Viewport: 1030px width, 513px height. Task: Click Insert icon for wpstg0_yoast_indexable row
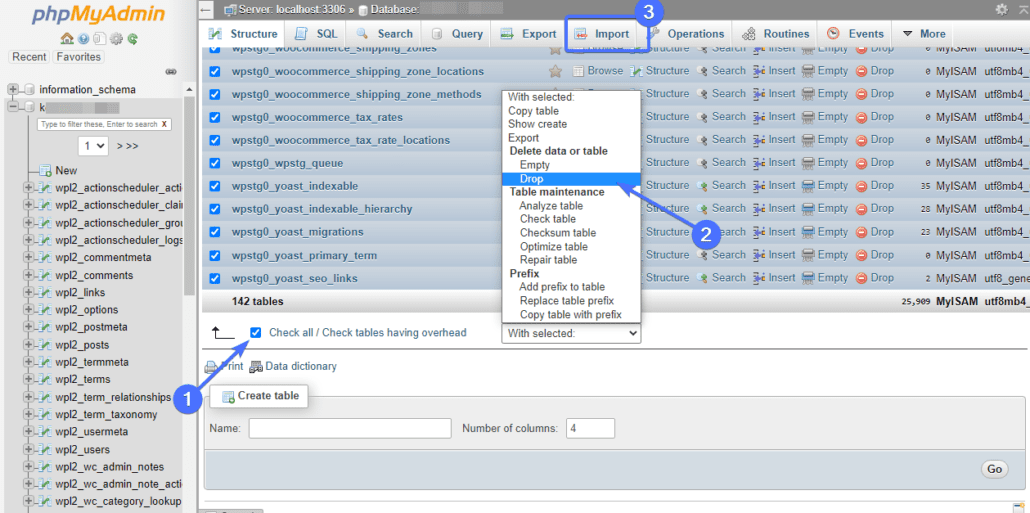click(x=759, y=186)
